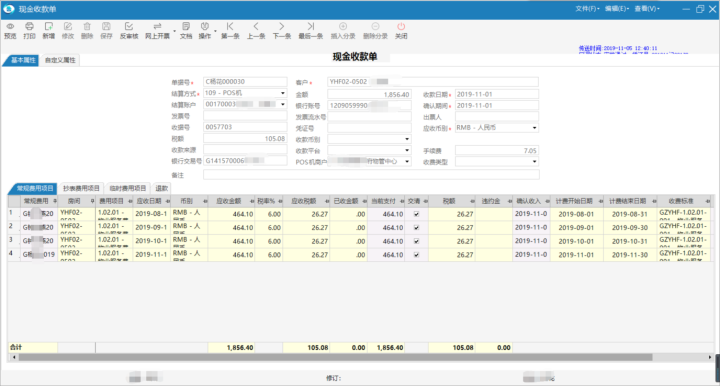Go to 最后一条 last record
This screenshot has width=720, height=386.
click(x=311, y=27)
